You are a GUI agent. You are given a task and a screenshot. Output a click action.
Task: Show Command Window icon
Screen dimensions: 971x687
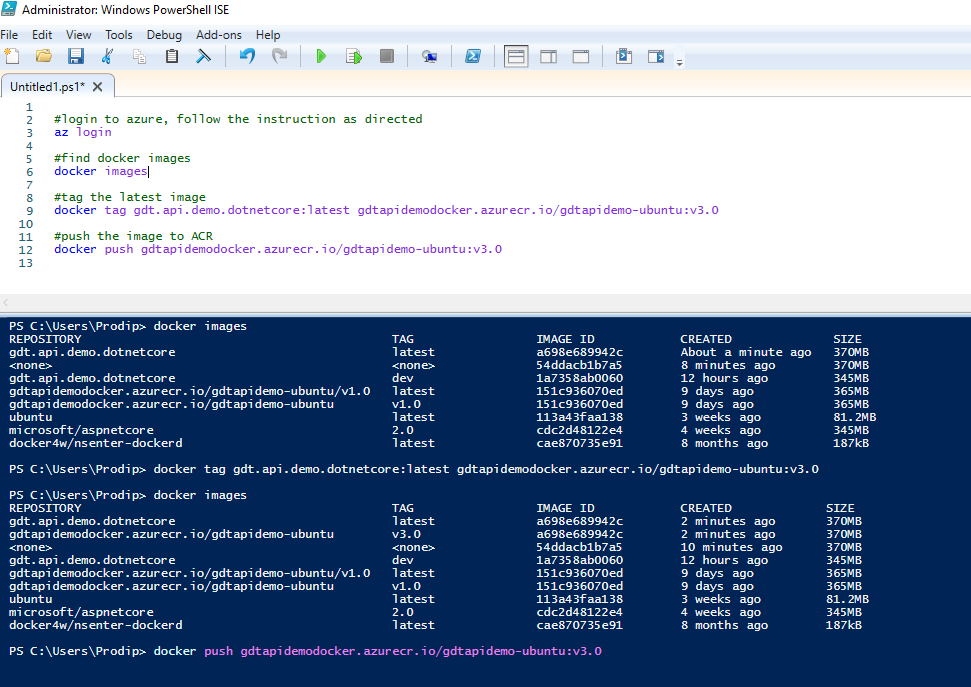tap(624, 56)
